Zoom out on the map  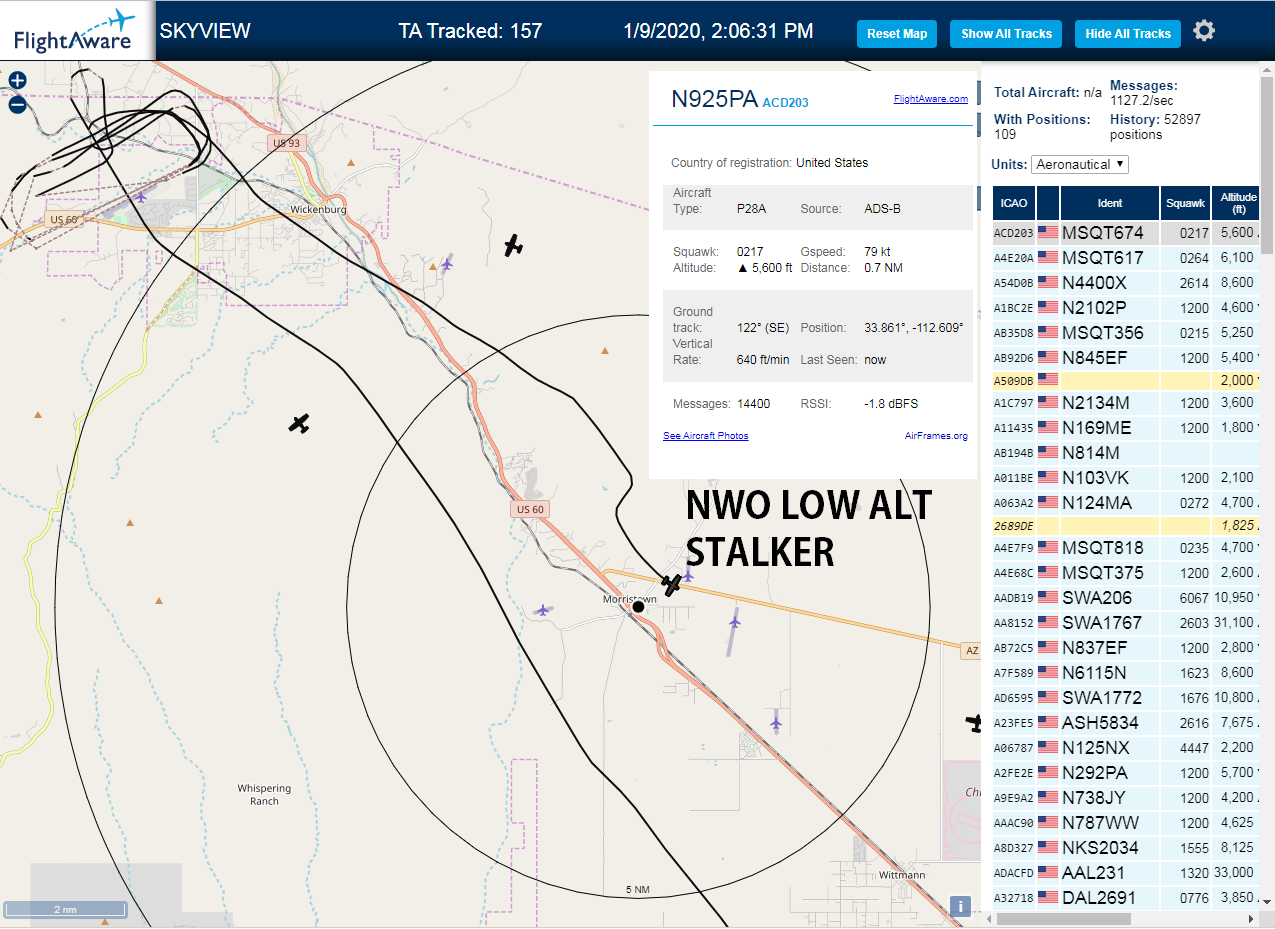(17, 104)
